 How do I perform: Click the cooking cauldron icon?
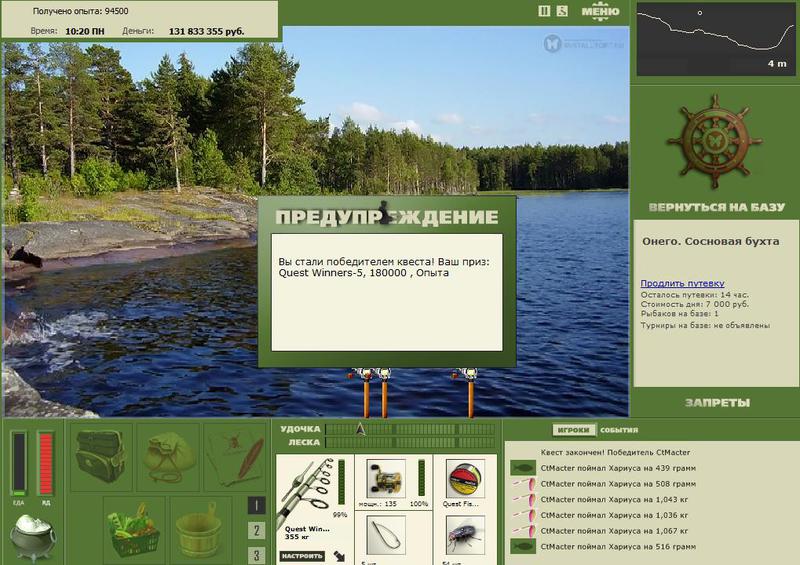[x=33, y=537]
